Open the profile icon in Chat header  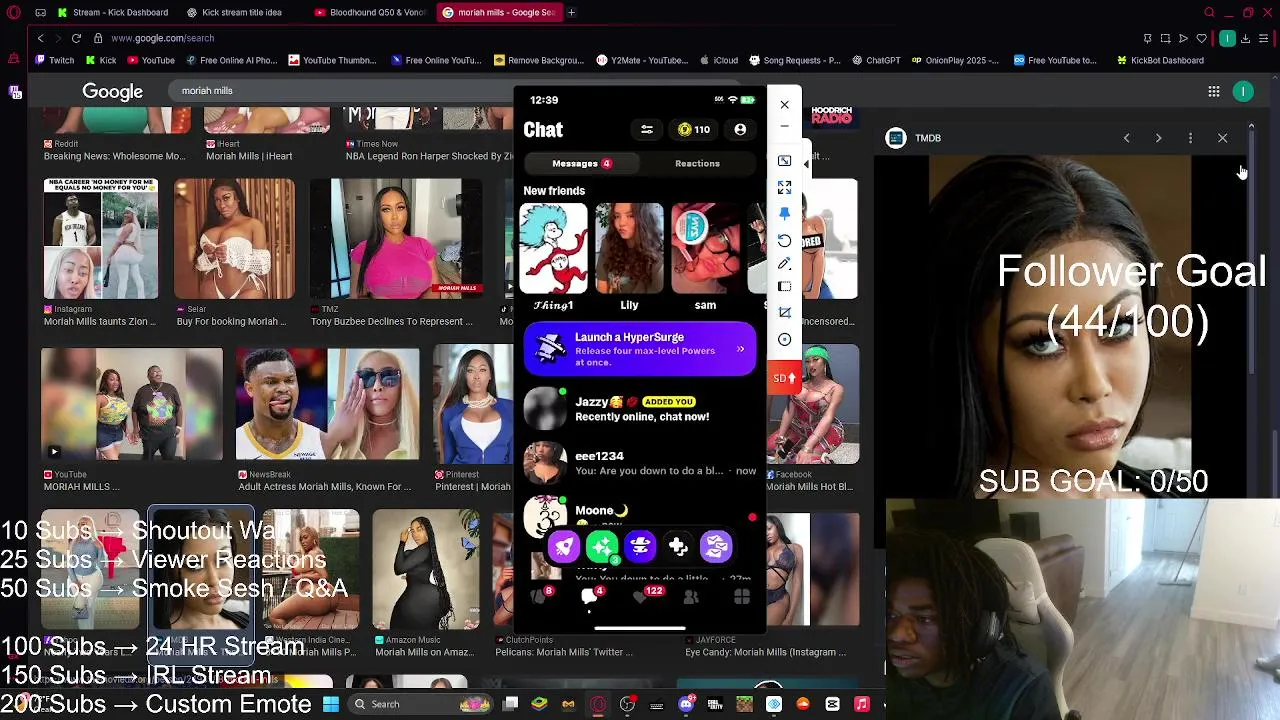click(740, 130)
